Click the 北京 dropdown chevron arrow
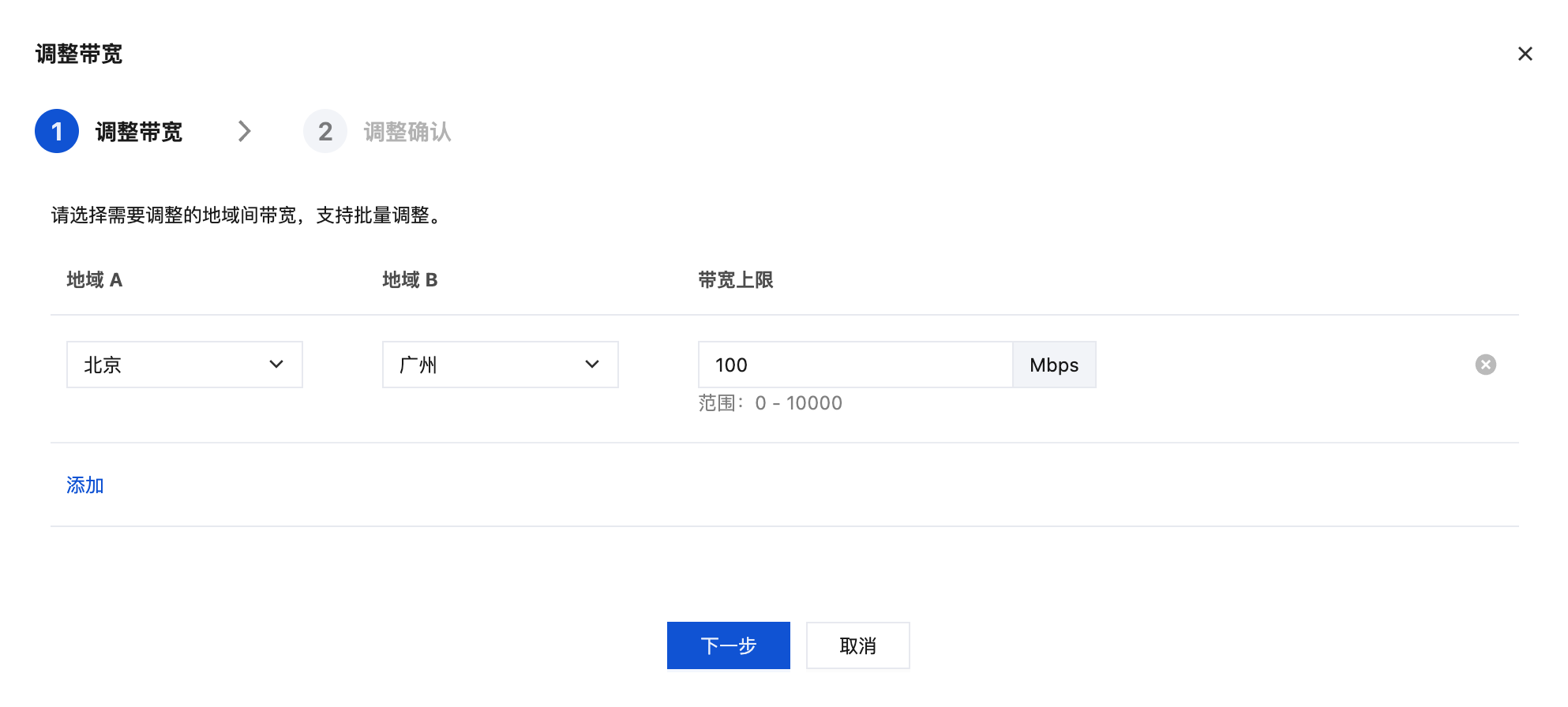The height and width of the screenshot is (707, 1568). pyautogui.click(x=276, y=365)
